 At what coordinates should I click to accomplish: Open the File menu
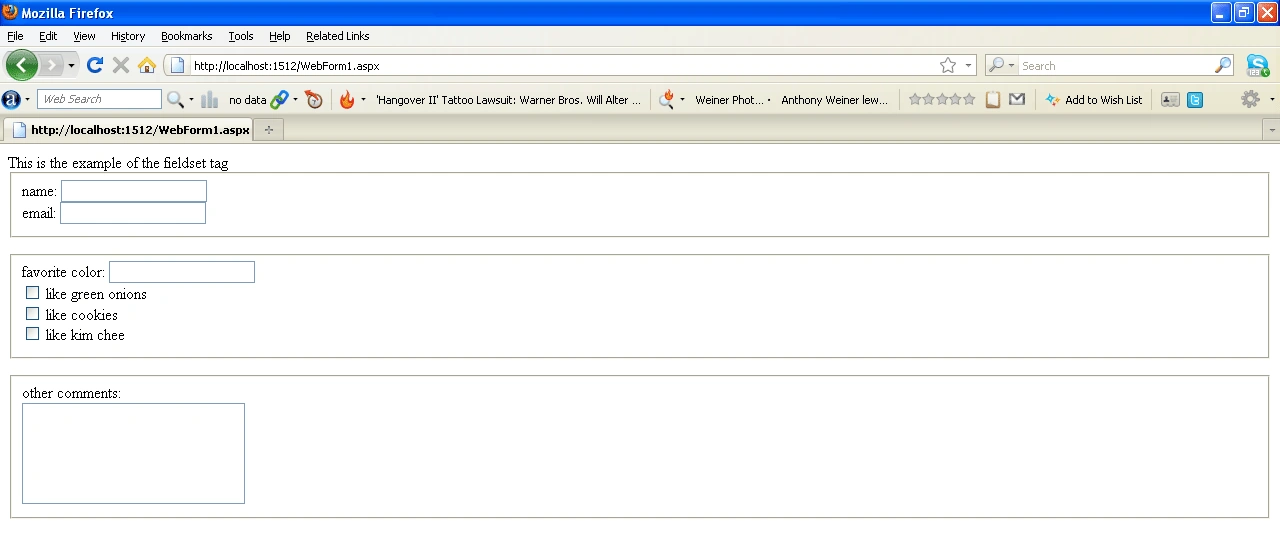pos(15,36)
